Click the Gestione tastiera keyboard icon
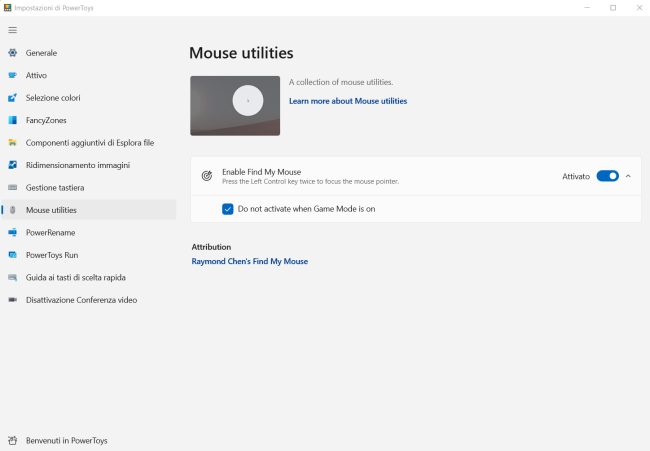 click(x=12, y=187)
